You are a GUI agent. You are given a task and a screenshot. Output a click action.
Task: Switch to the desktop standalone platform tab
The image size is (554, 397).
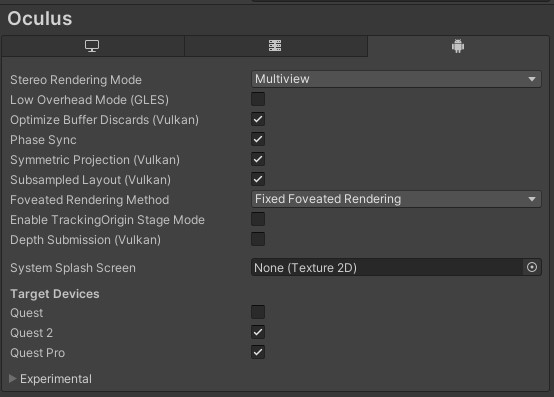pyautogui.click(x=93, y=46)
